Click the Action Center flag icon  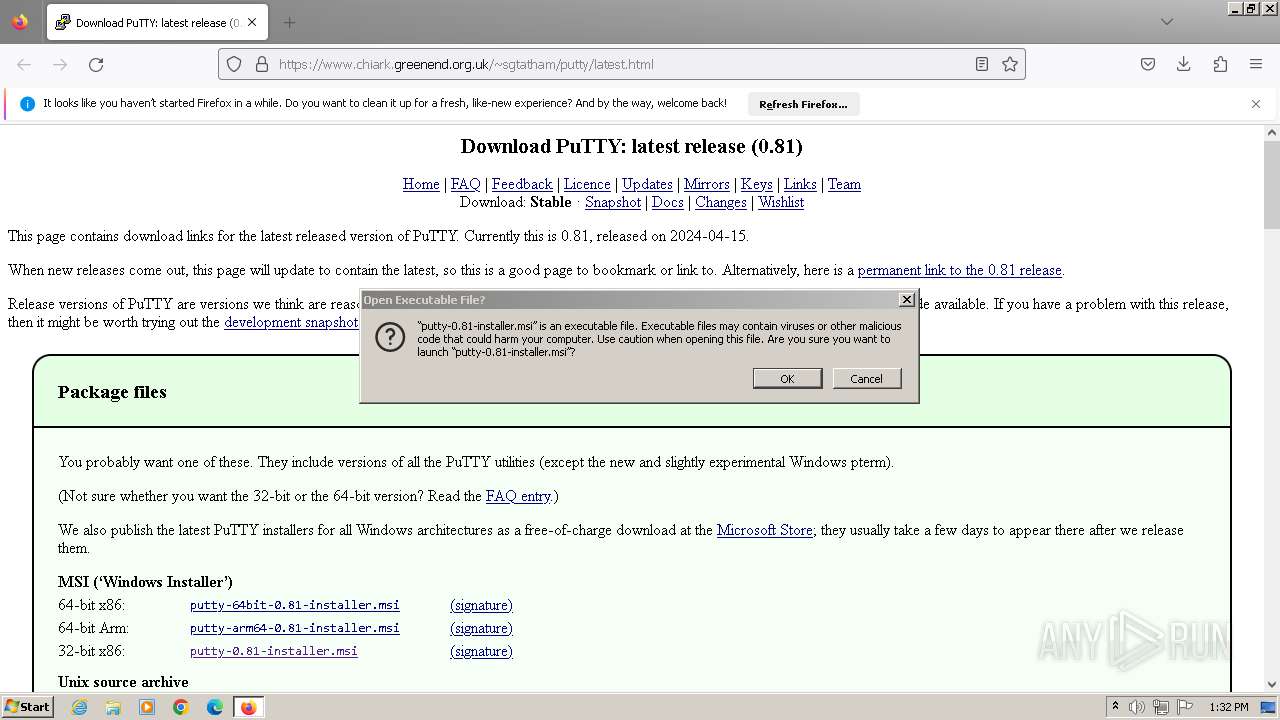[x=1185, y=707]
